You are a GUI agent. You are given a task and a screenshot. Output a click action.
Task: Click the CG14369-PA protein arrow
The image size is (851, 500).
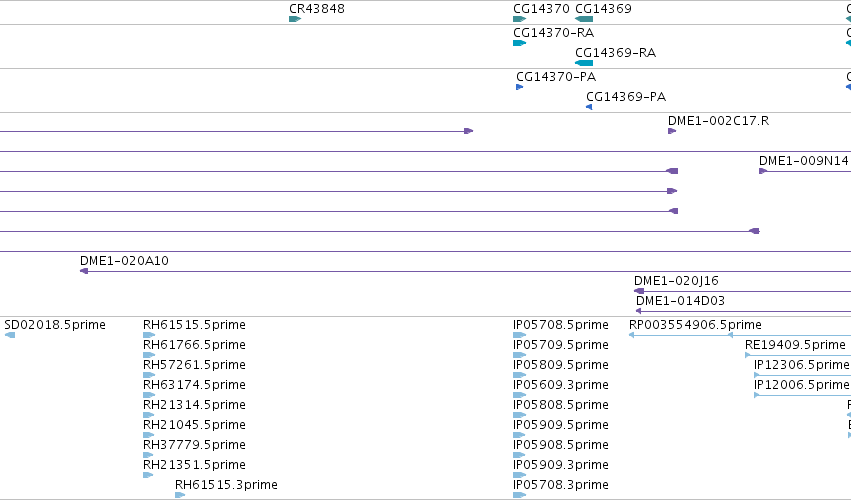coord(589,107)
